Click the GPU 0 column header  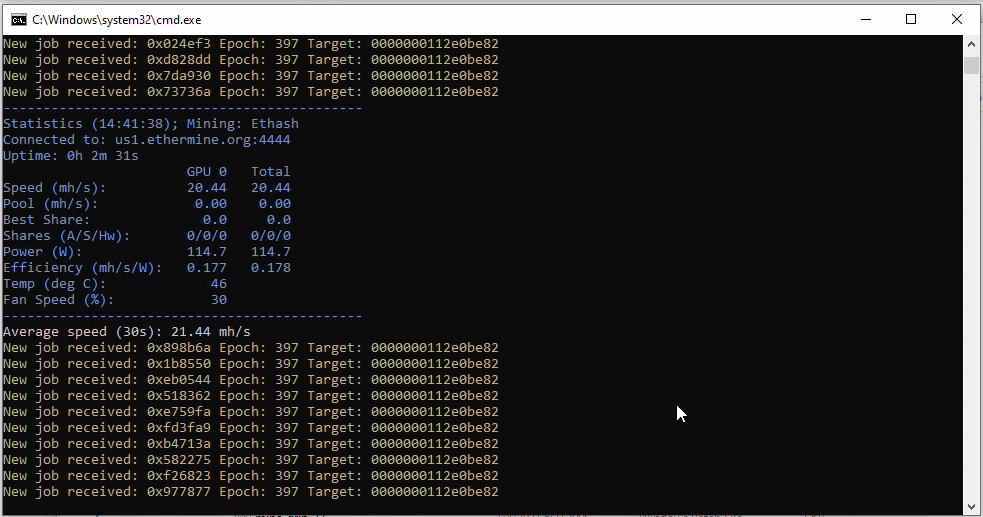(x=206, y=172)
